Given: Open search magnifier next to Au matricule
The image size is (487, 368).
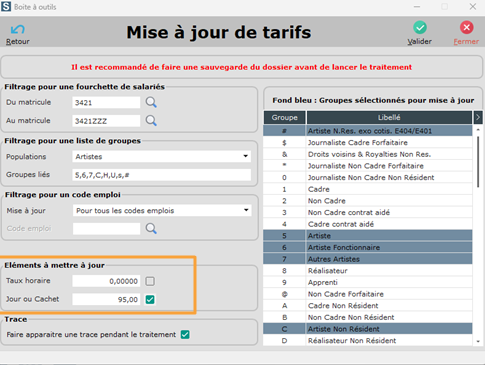Looking at the screenshot, I should [x=151, y=120].
